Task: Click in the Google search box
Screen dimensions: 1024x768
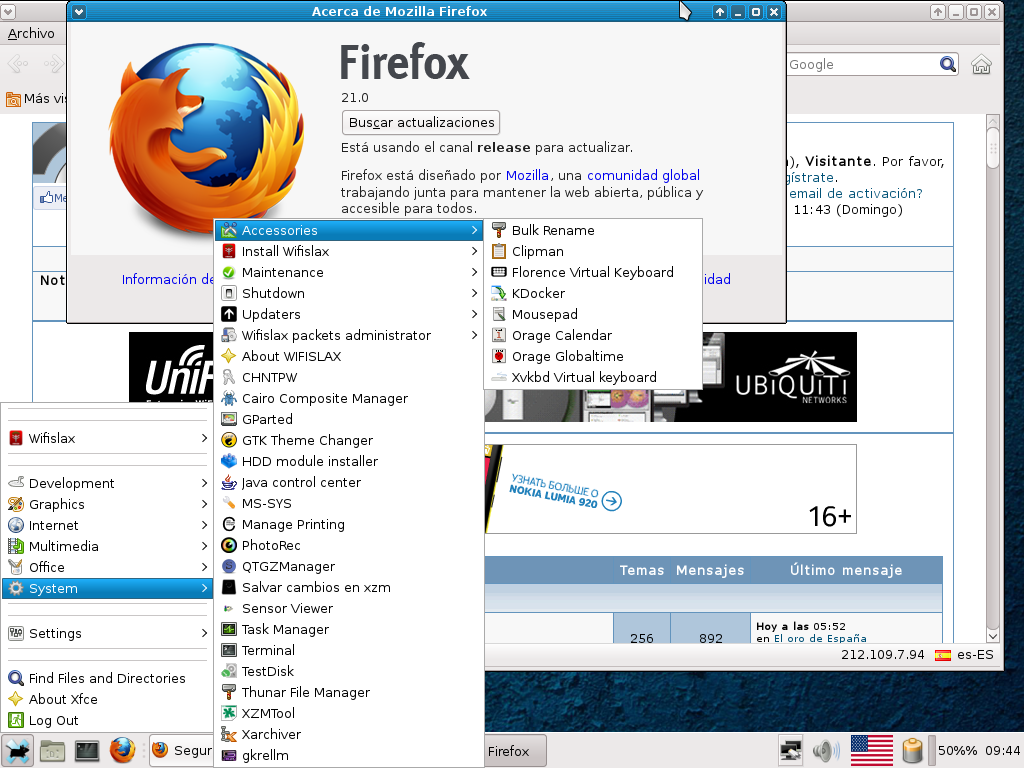Action: (x=862, y=64)
